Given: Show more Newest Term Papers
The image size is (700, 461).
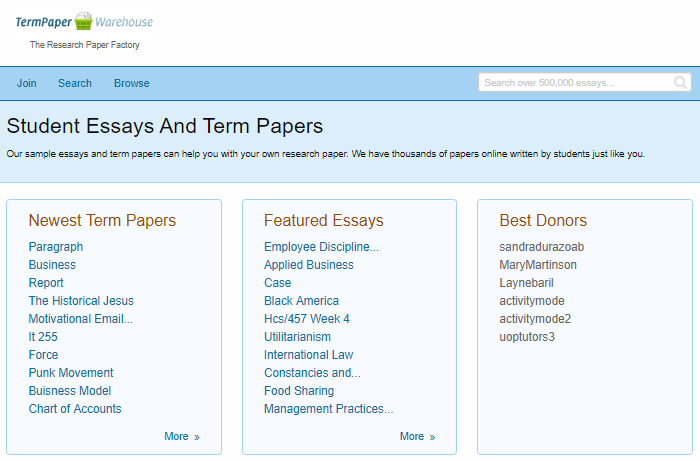Looking at the screenshot, I should tap(182, 436).
